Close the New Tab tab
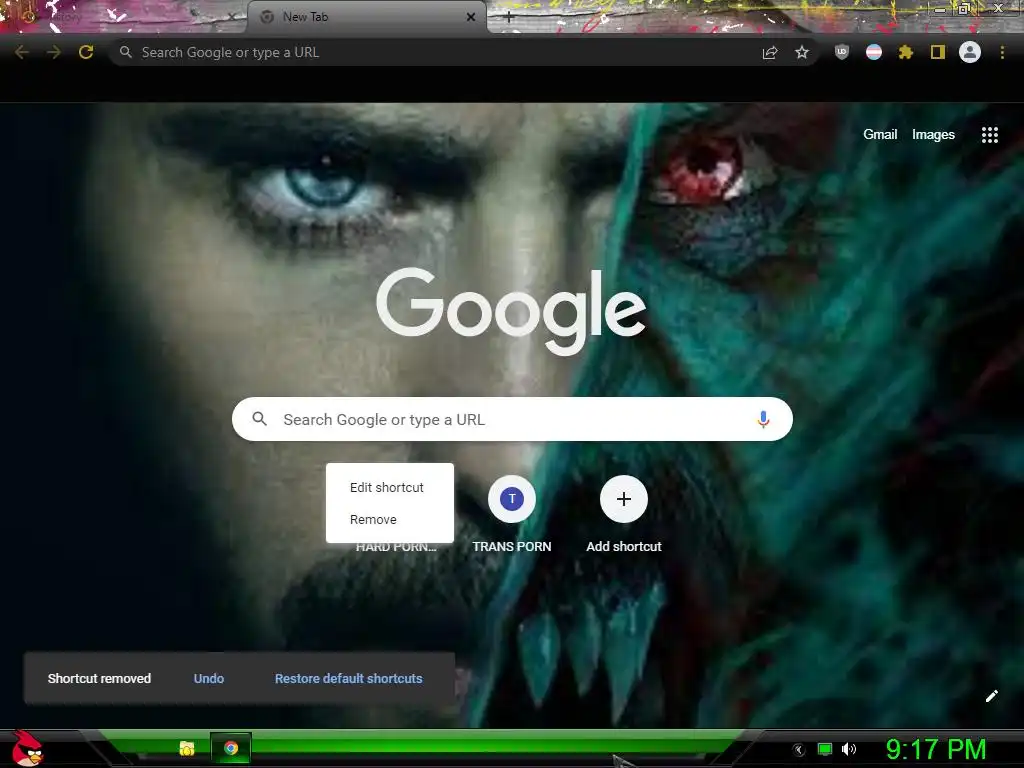Image resolution: width=1024 pixels, height=768 pixels. (x=471, y=17)
